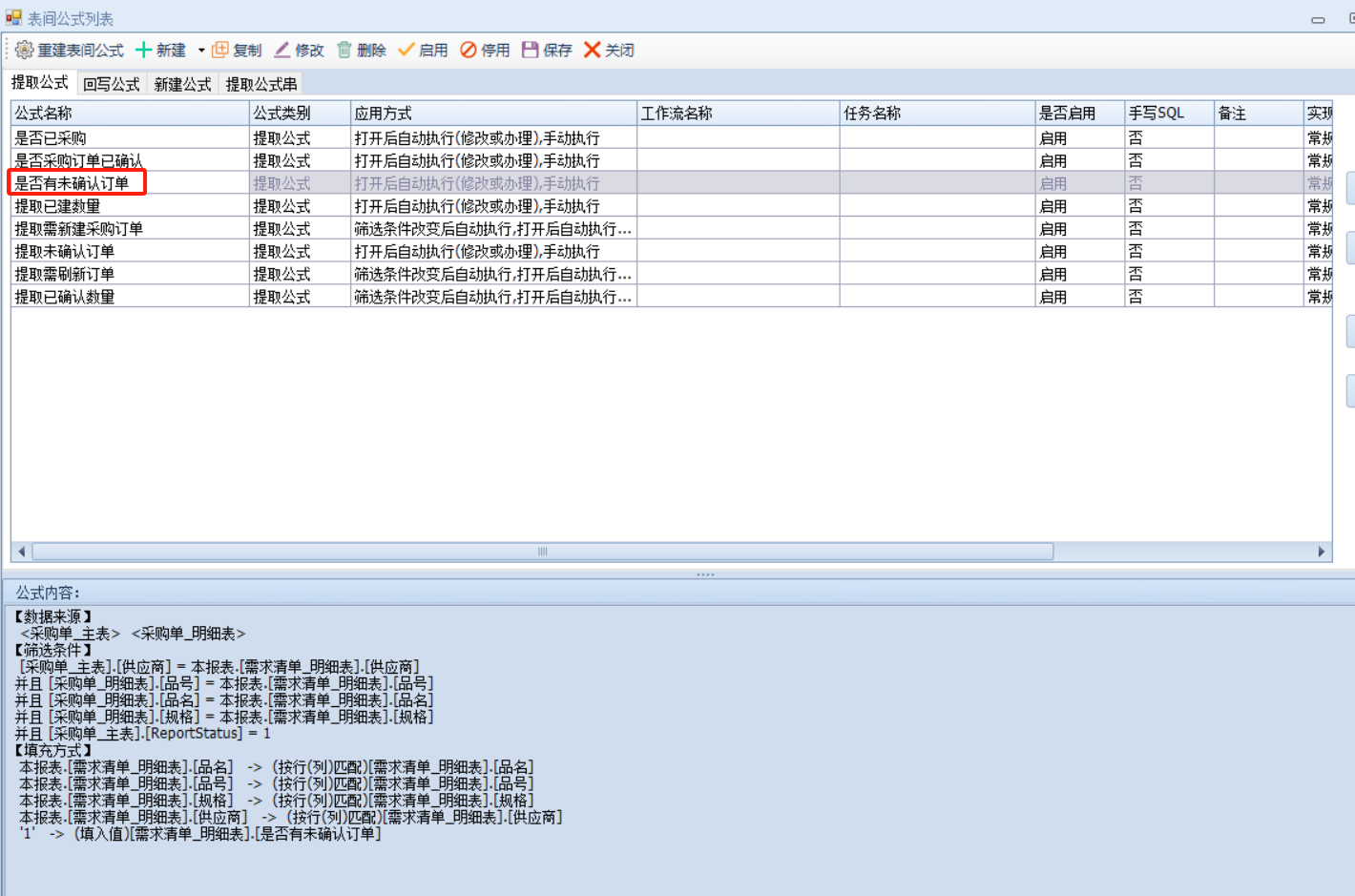Screen dimensions: 1355x896
Task: Click the 启用 checkmark icon
Action: [x=406, y=50]
